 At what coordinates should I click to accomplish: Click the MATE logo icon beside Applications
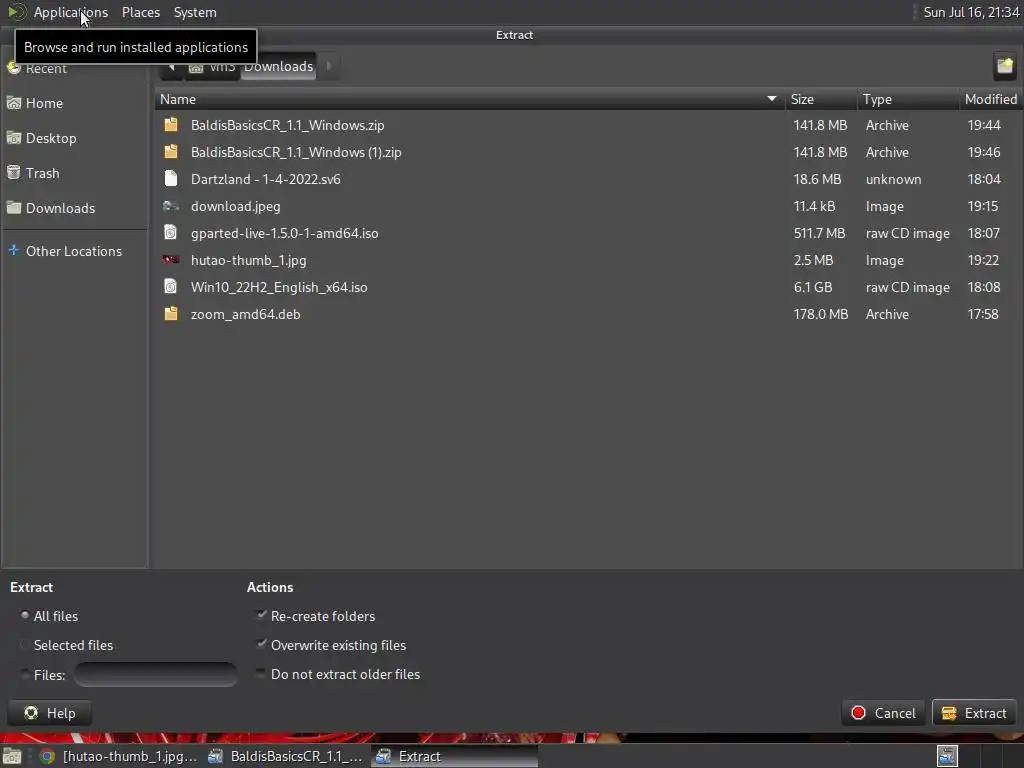(16, 12)
